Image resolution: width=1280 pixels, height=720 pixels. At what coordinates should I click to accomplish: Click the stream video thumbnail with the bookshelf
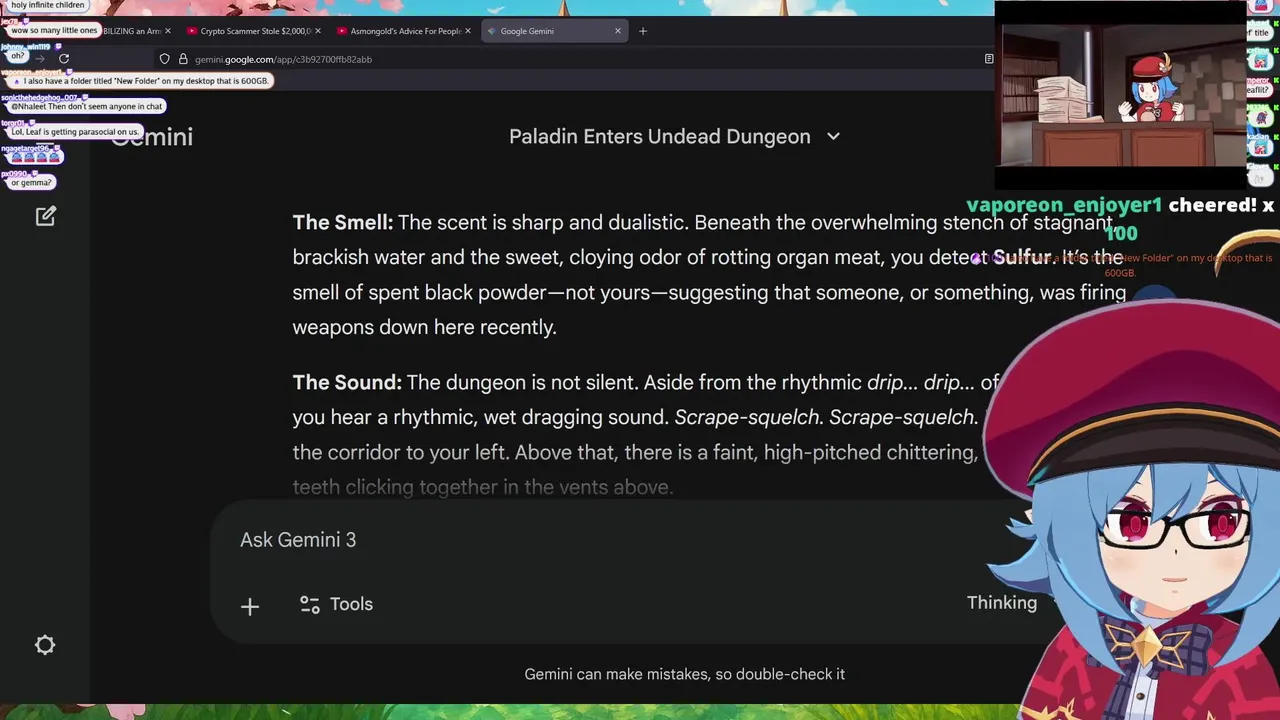(1120, 95)
